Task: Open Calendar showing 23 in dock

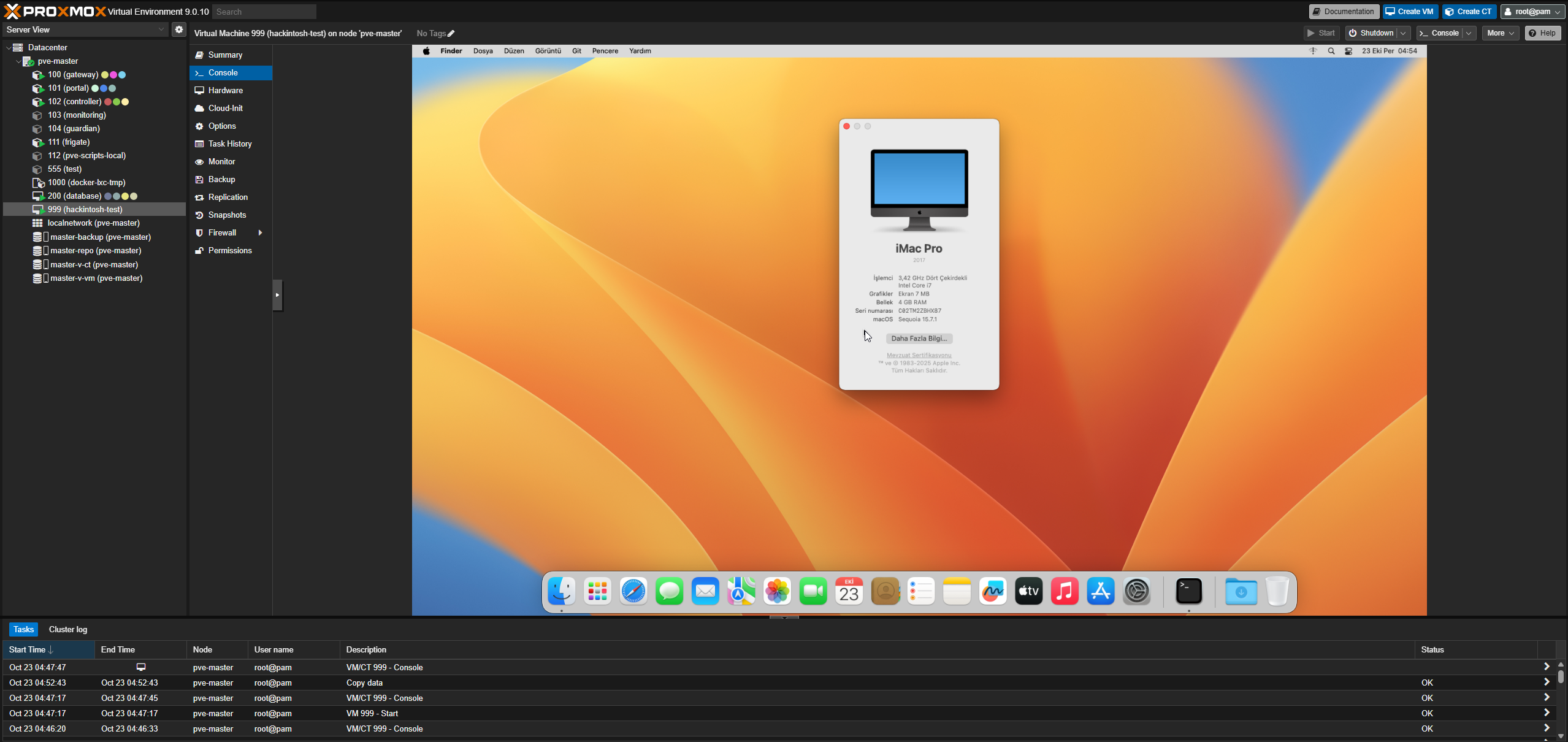Action: pos(849,591)
